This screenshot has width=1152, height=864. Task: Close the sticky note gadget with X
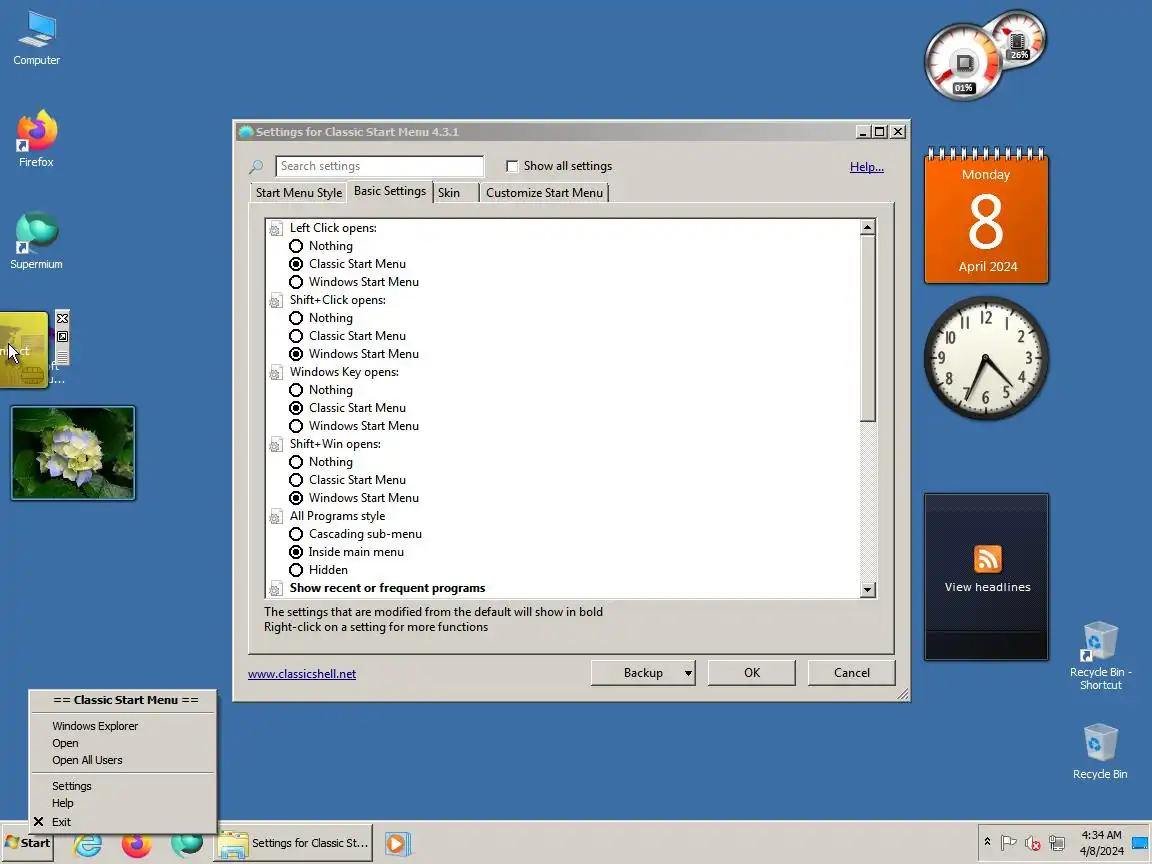(62, 318)
